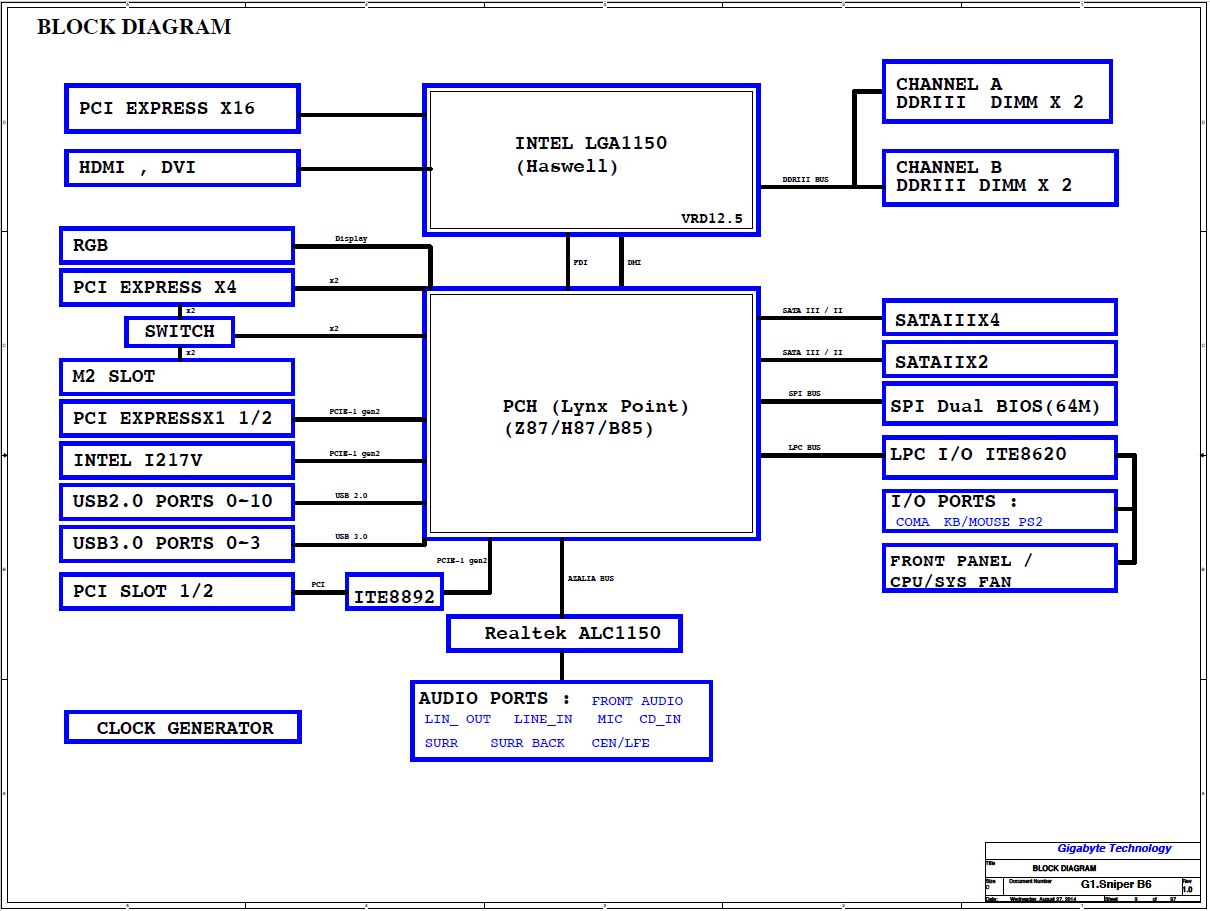Click the SATAIIIX4 block
The image size is (1210, 911).
click(1000, 318)
